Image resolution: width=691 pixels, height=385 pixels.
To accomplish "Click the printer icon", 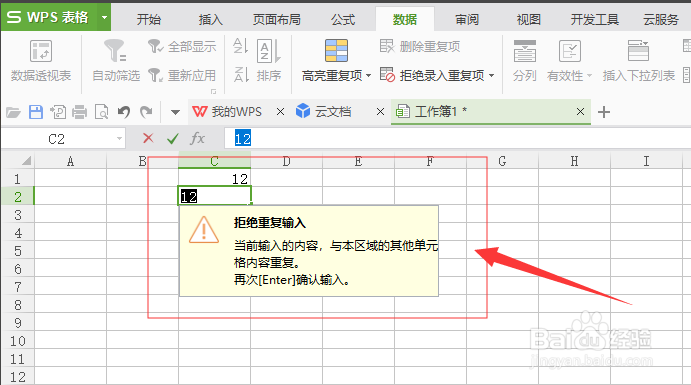I will [79, 112].
